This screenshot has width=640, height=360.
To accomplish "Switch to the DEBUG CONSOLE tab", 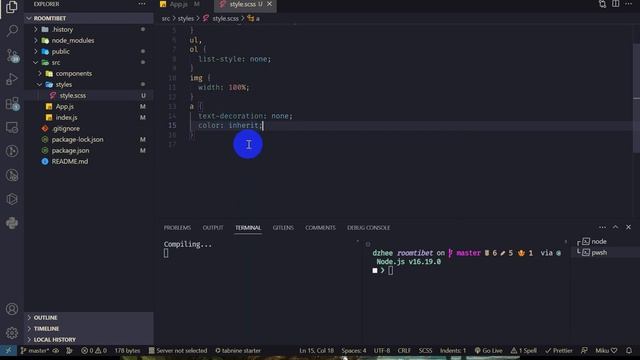I will 368,227.
